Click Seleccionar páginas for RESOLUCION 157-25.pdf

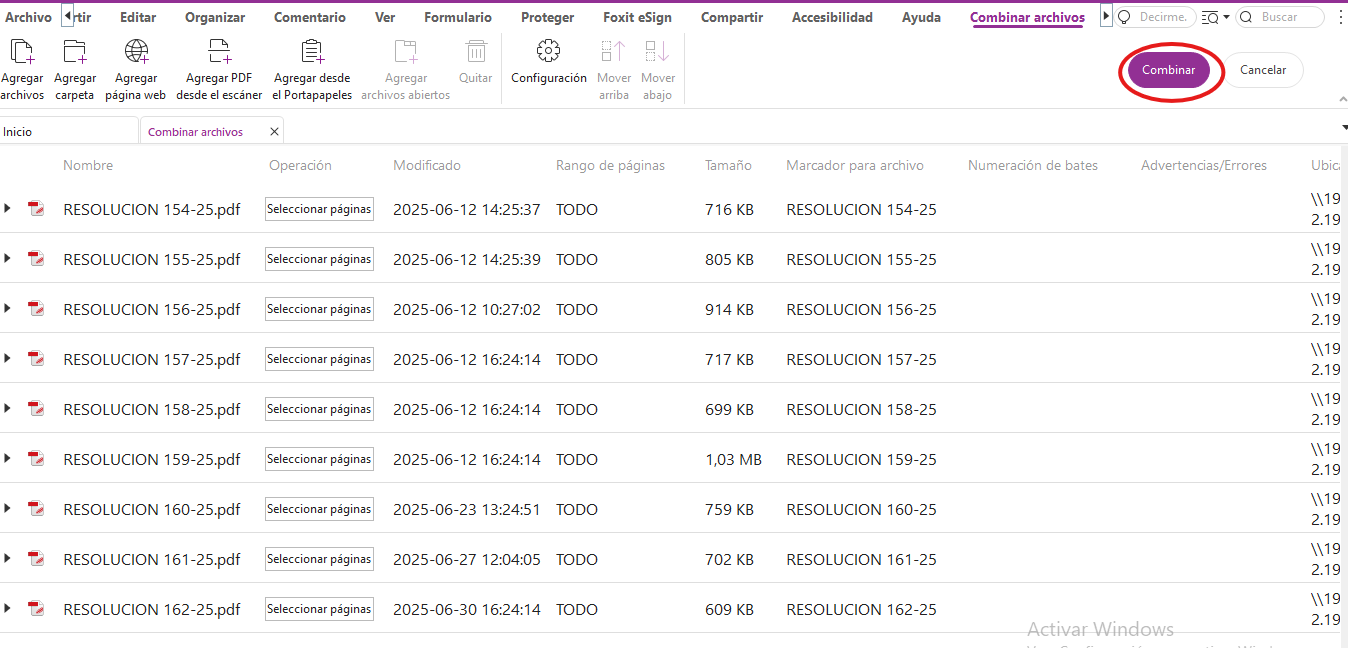tap(319, 358)
